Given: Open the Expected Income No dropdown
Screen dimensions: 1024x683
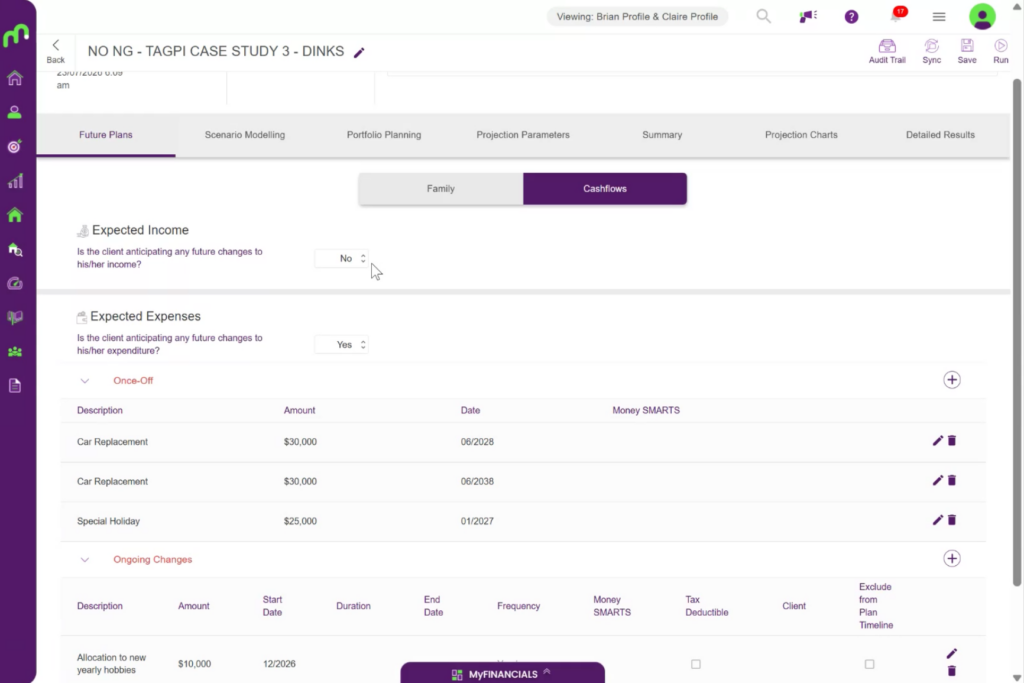Looking at the screenshot, I should point(342,259).
